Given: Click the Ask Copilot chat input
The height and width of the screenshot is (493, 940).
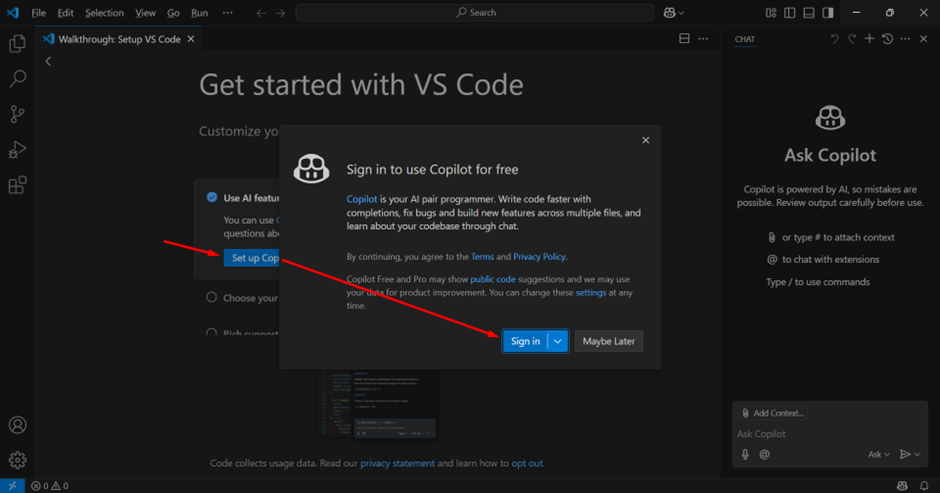Looking at the screenshot, I should point(830,434).
